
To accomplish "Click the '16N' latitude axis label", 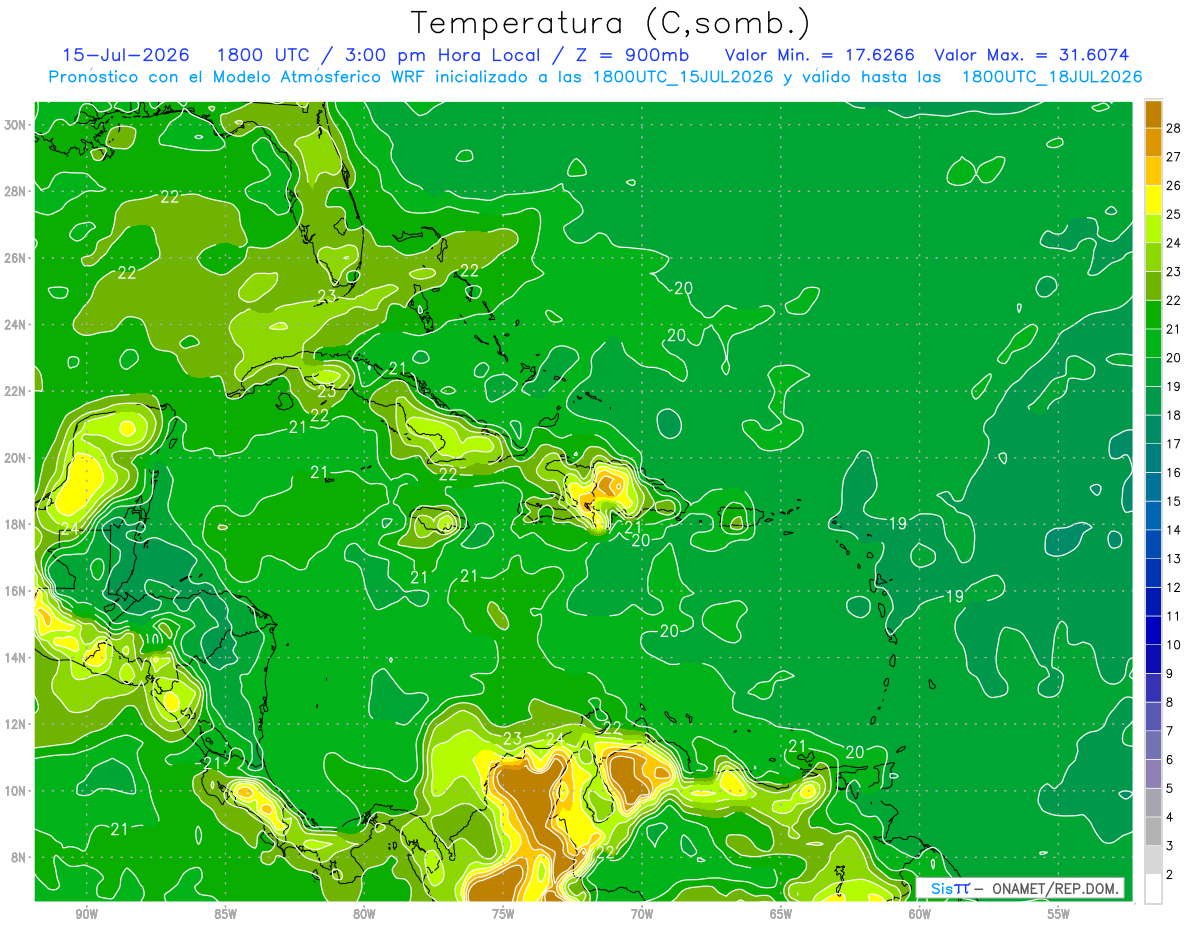I will click(x=15, y=591).
